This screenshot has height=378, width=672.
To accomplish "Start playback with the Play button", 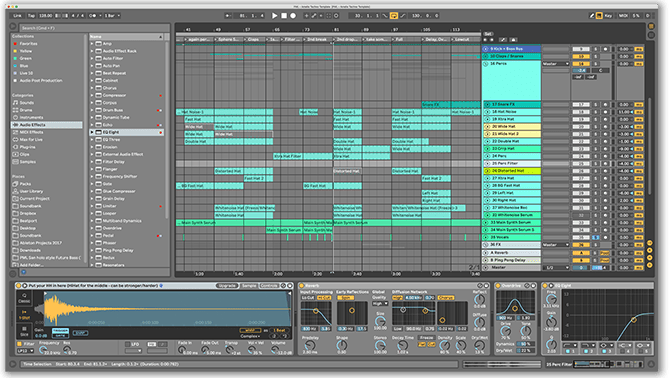I will click(275, 15).
